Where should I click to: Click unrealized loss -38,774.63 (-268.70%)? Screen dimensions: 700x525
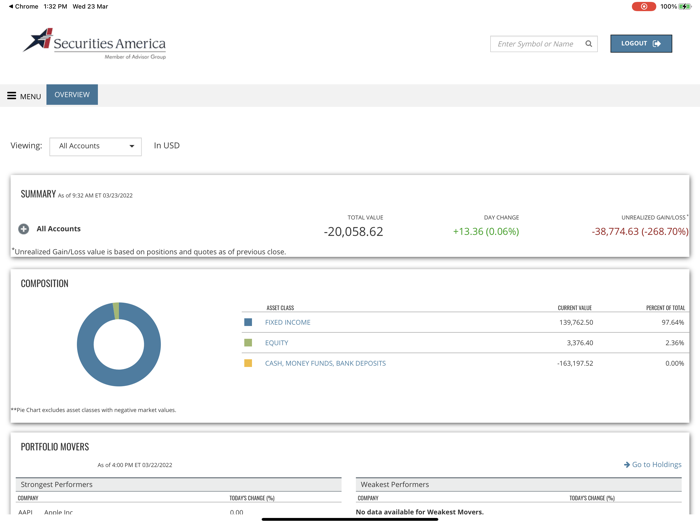pos(640,232)
